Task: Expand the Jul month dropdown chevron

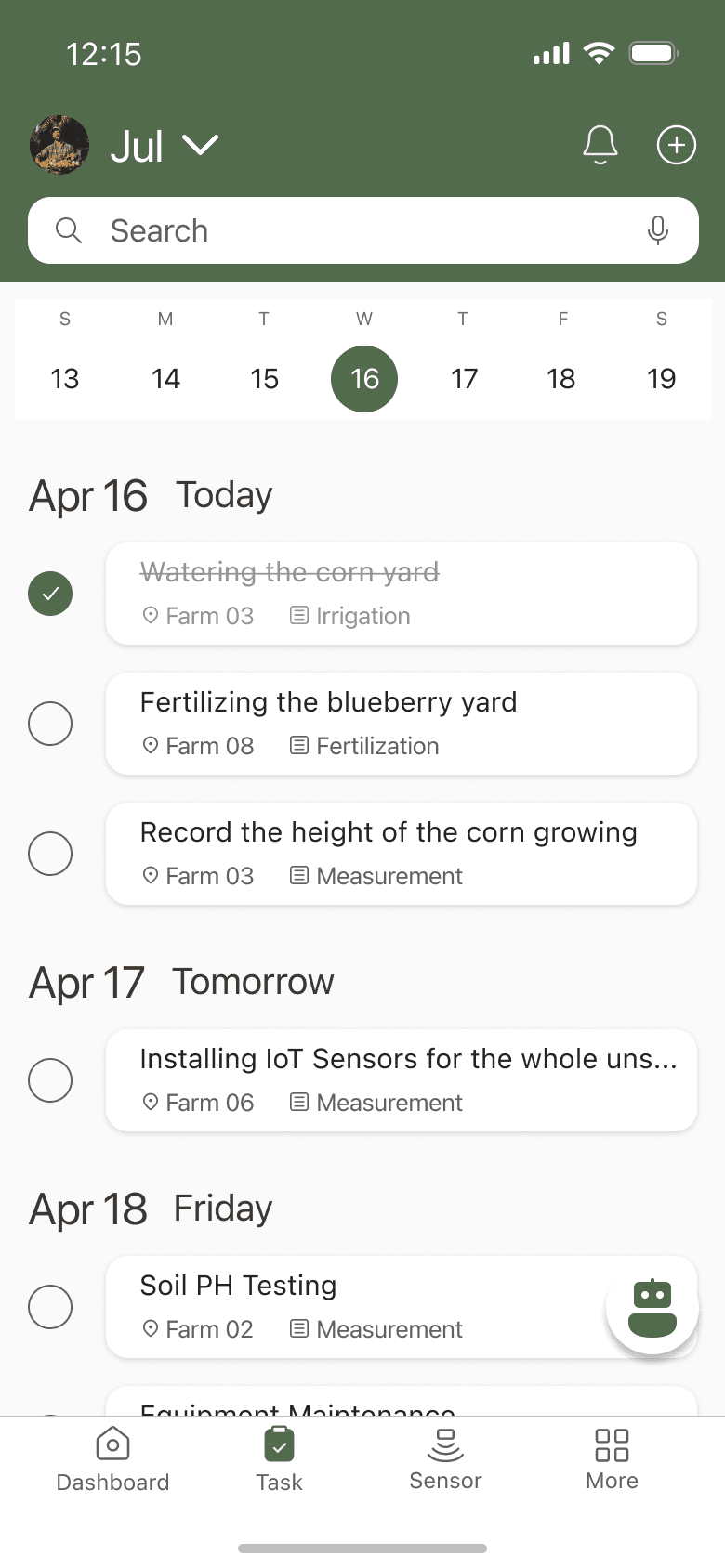Action: click(201, 146)
